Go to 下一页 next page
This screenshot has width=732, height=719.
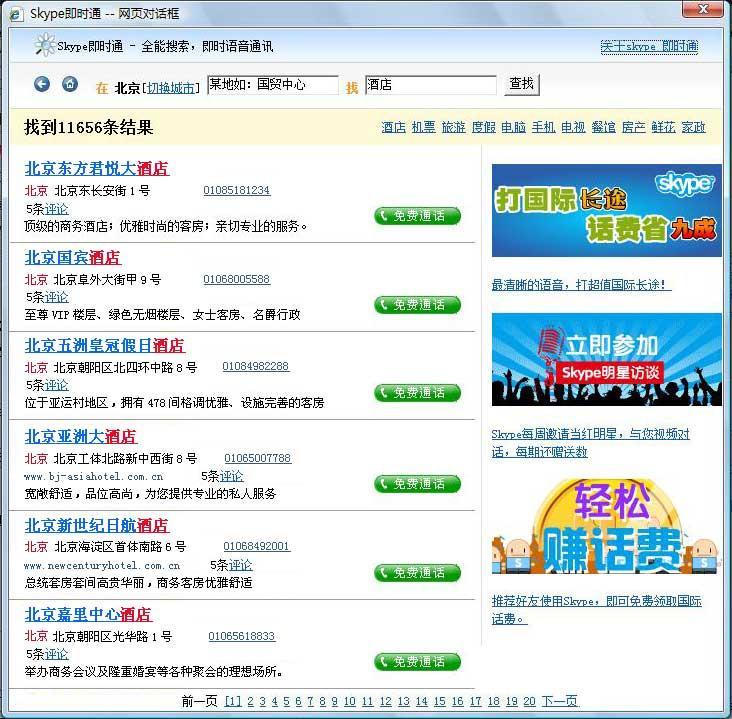point(560,701)
